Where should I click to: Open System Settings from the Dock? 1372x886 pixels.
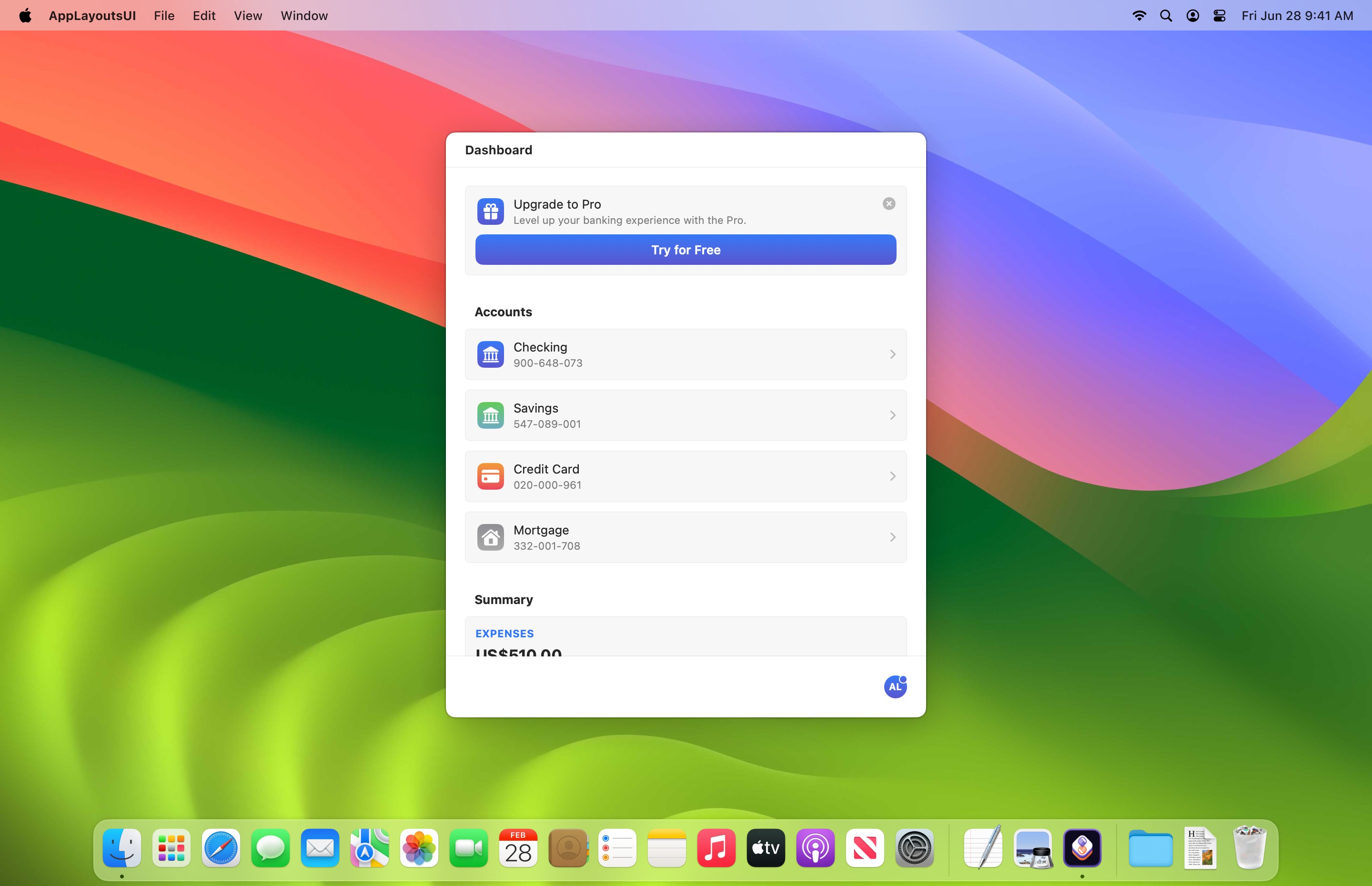[x=915, y=847]
